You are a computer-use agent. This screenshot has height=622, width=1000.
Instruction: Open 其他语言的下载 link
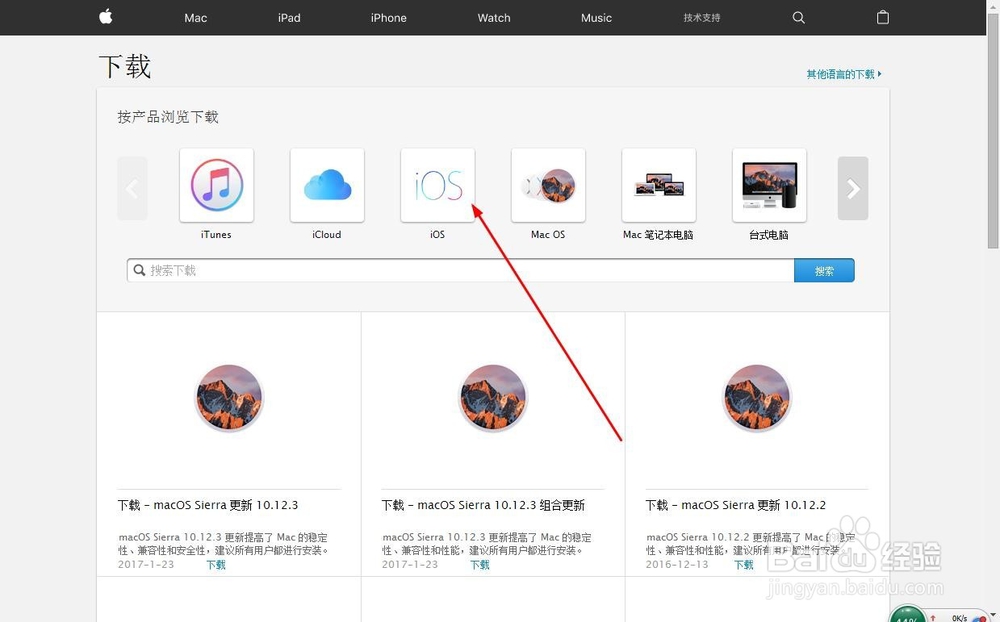click(843, 74)
